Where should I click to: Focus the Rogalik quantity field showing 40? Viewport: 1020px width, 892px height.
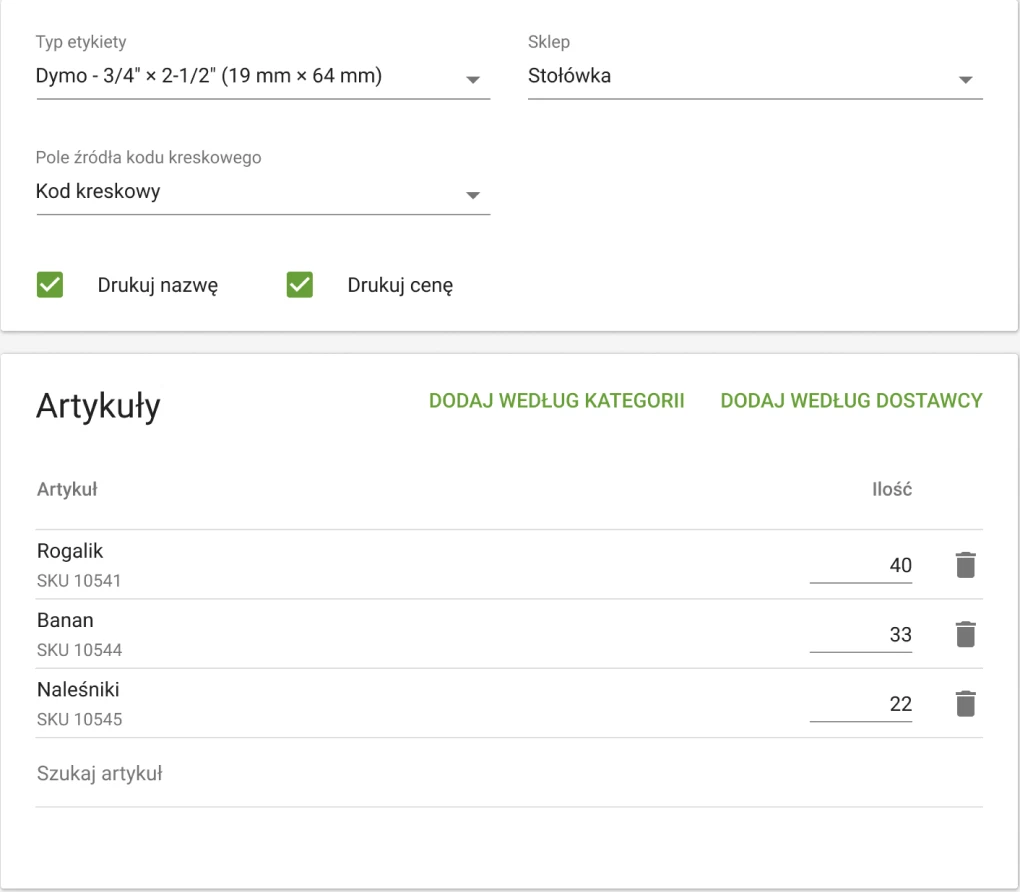point(860,565)
